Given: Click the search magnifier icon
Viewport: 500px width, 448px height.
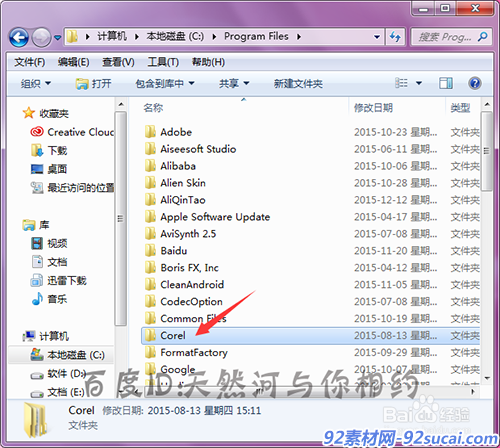Looking at the screenshot, I should [x=483, y=37].
